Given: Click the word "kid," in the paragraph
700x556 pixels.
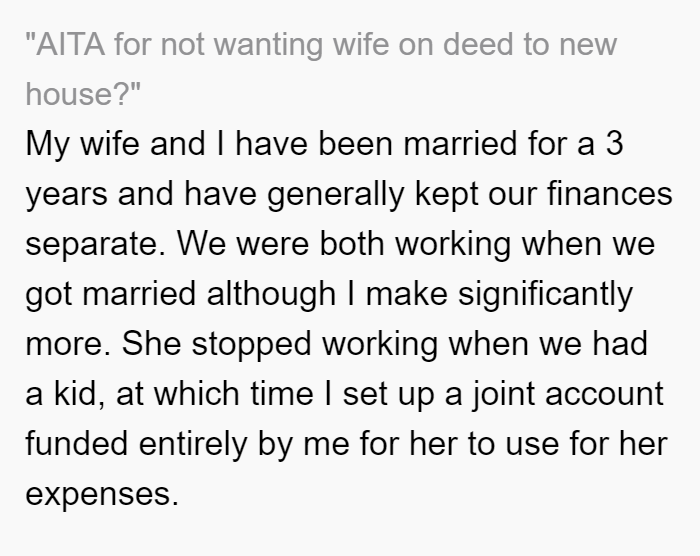Looking at the screenshot, I should (x=80, y=393).
